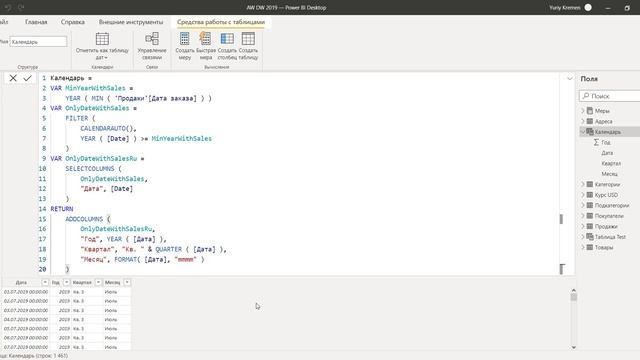Click the search magnifier icon in Поля
Viewport: 640px width, 360px height.
click(x=586, y=96)
